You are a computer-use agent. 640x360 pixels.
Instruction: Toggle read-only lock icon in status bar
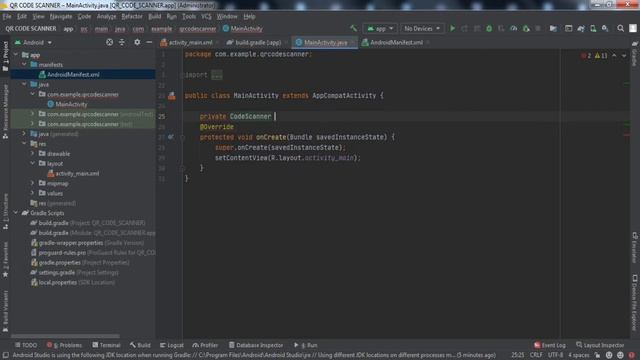tap(597, 355)
